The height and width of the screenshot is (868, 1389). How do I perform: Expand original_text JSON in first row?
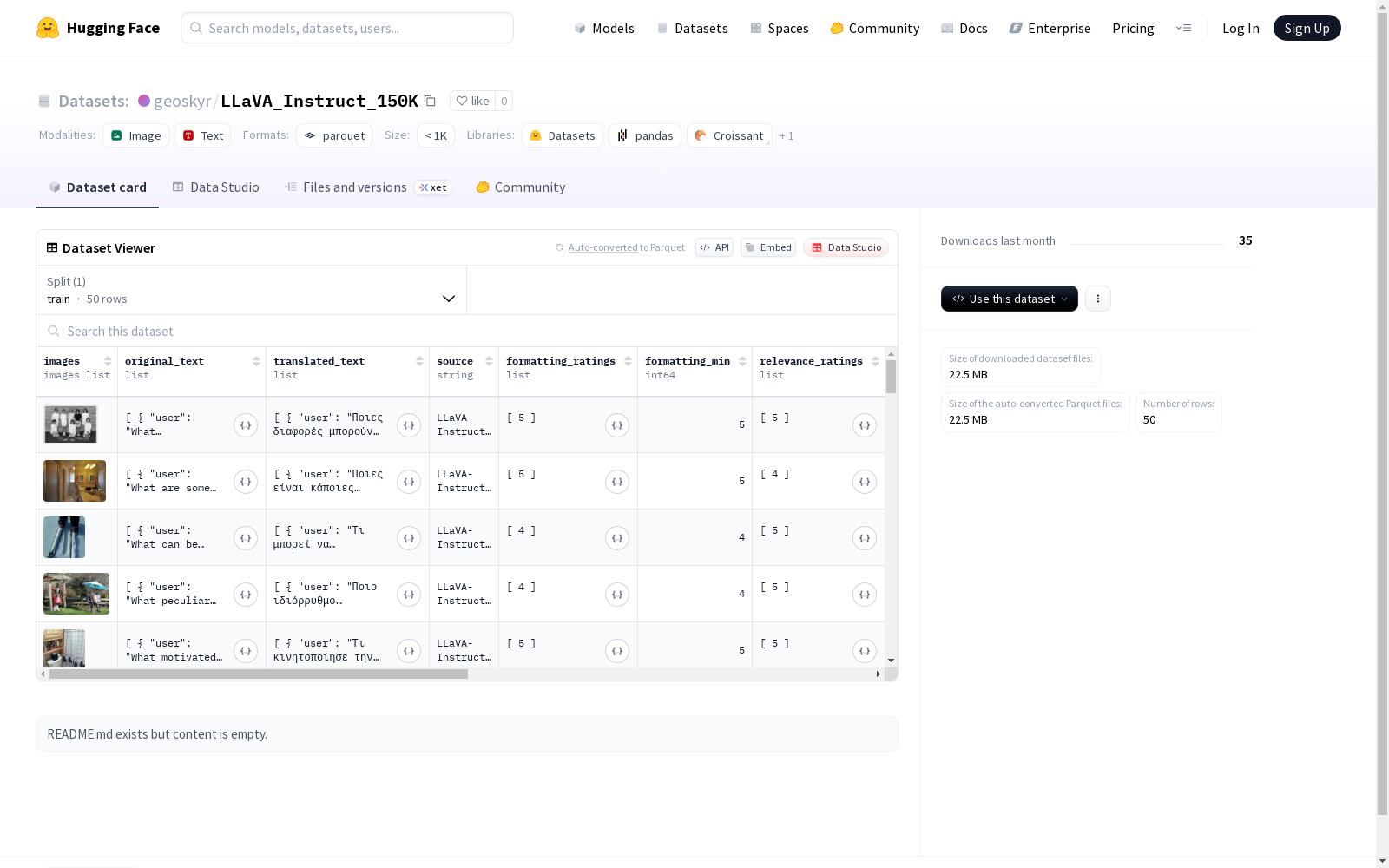click(246, 425)
